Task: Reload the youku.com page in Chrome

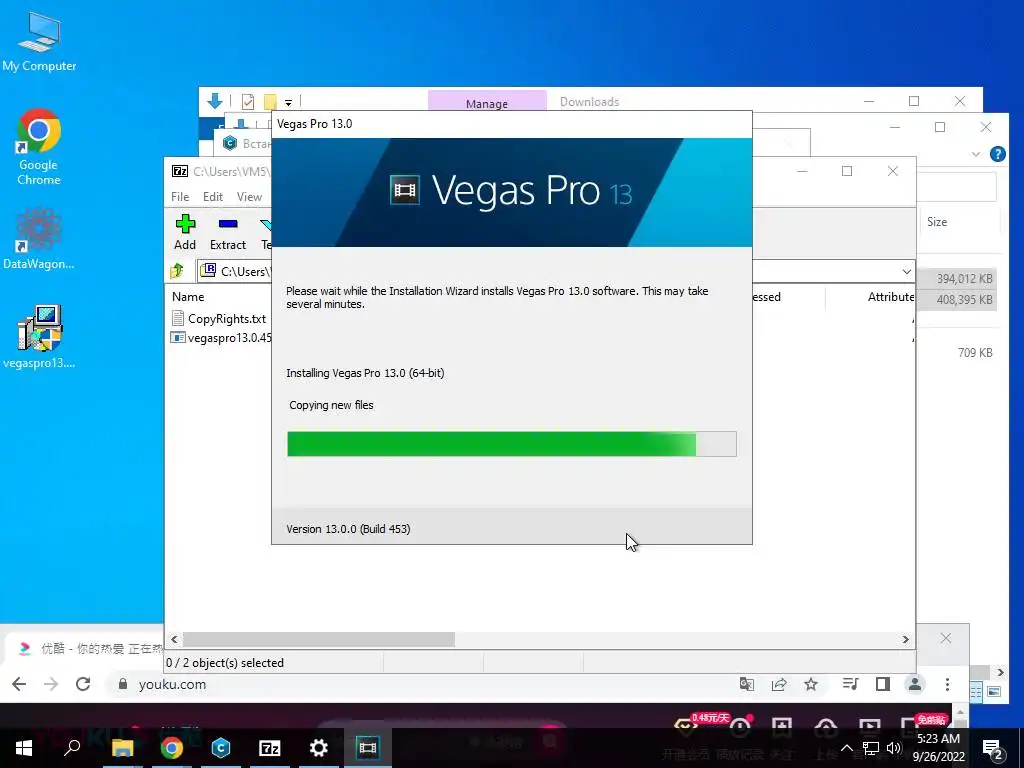Action: (x=83, y=684)
